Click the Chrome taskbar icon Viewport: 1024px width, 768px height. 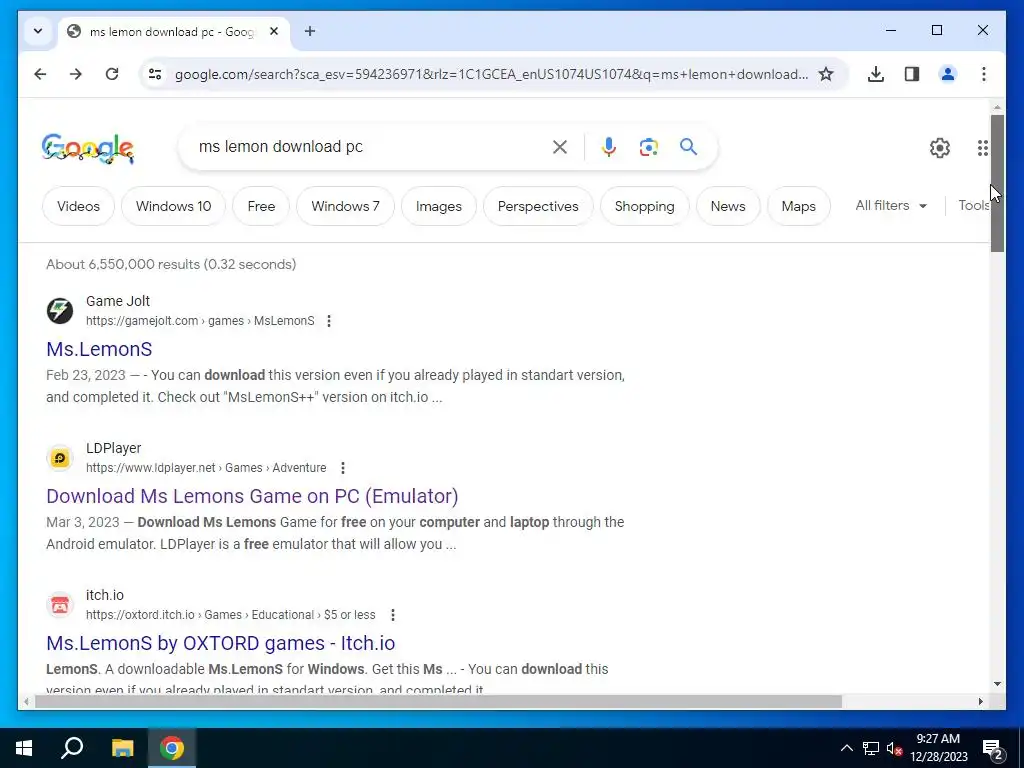click(172, 748)
